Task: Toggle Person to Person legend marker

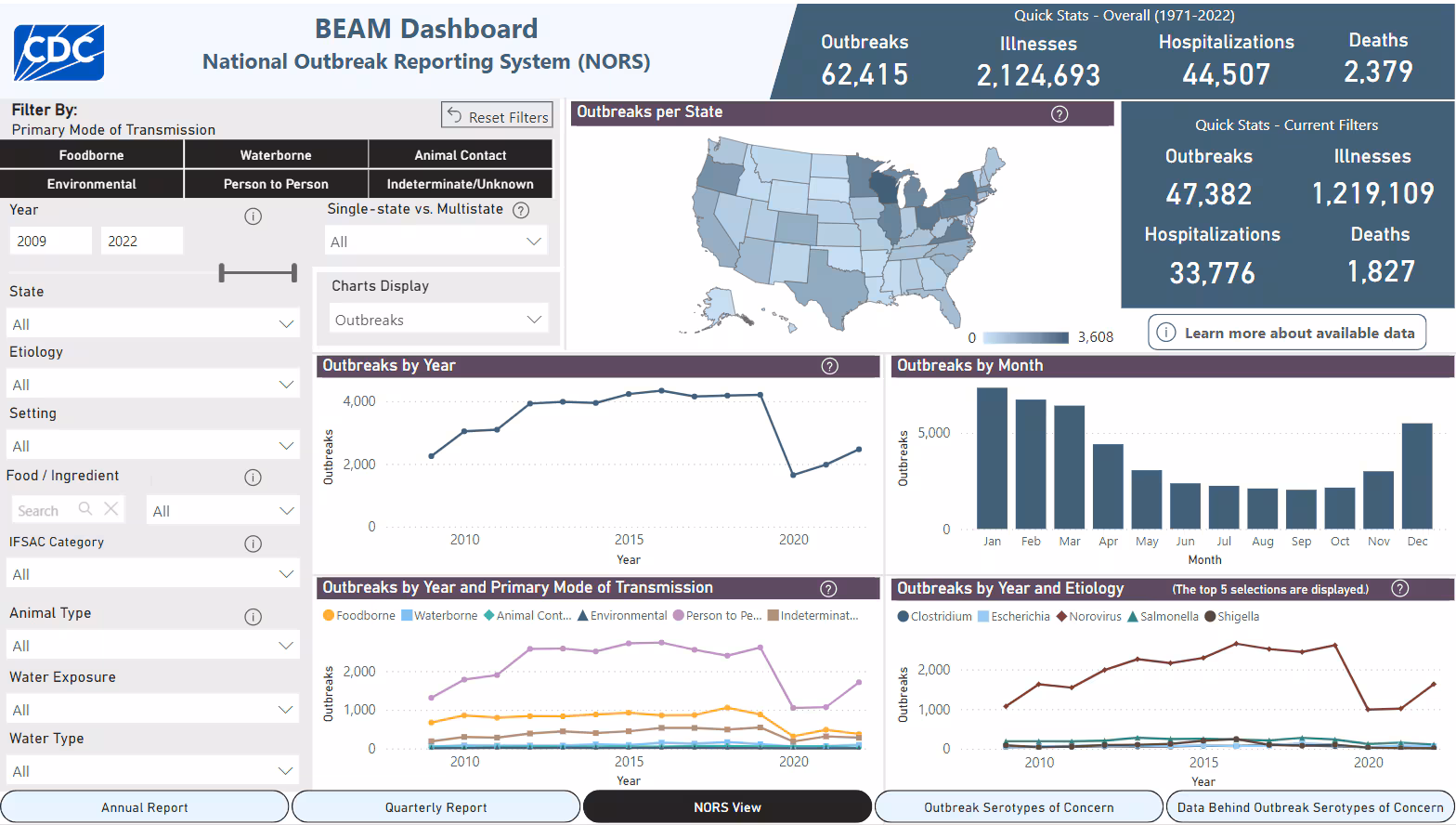Action: 679,615
